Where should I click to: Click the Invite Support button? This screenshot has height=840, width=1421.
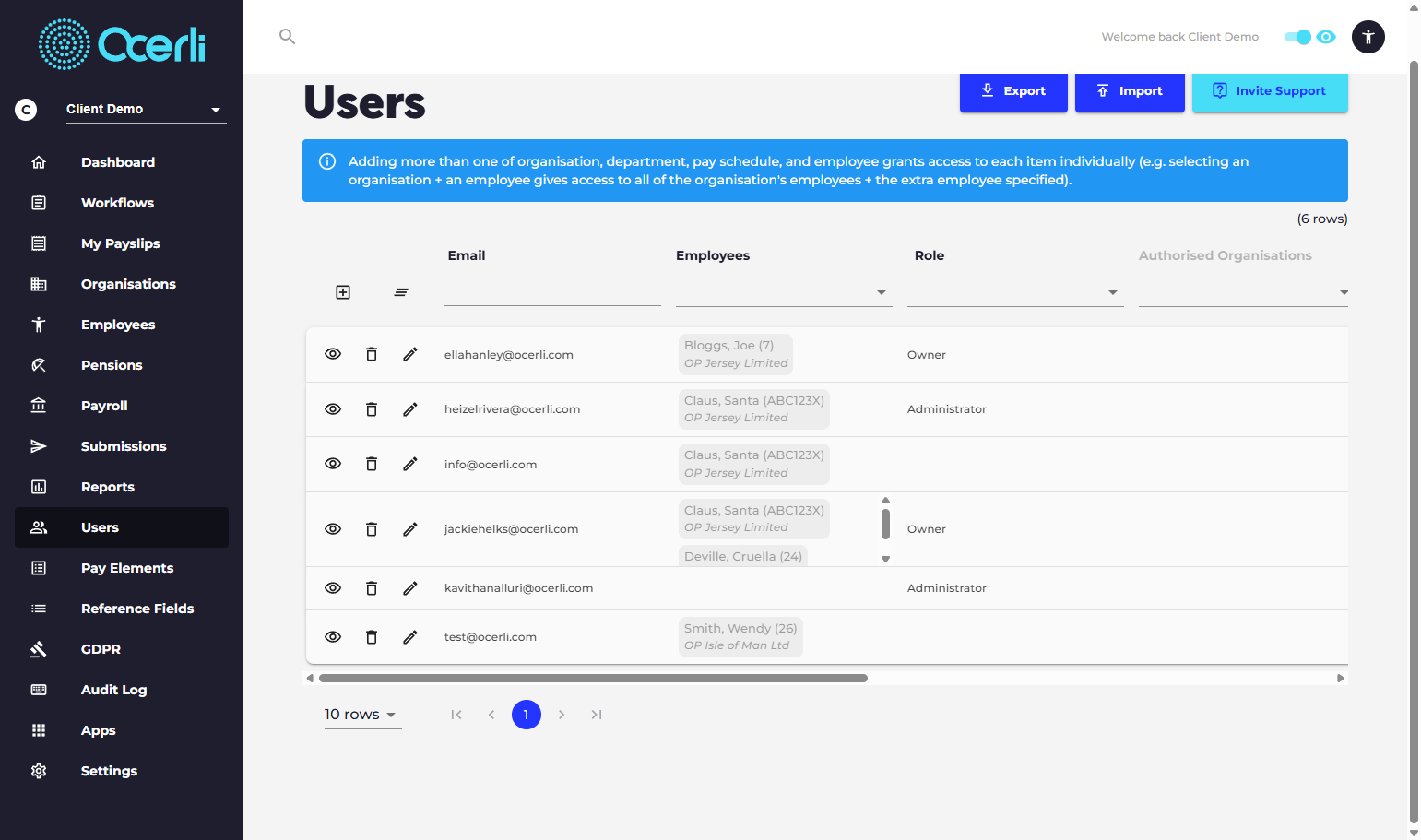[1270, 91]
